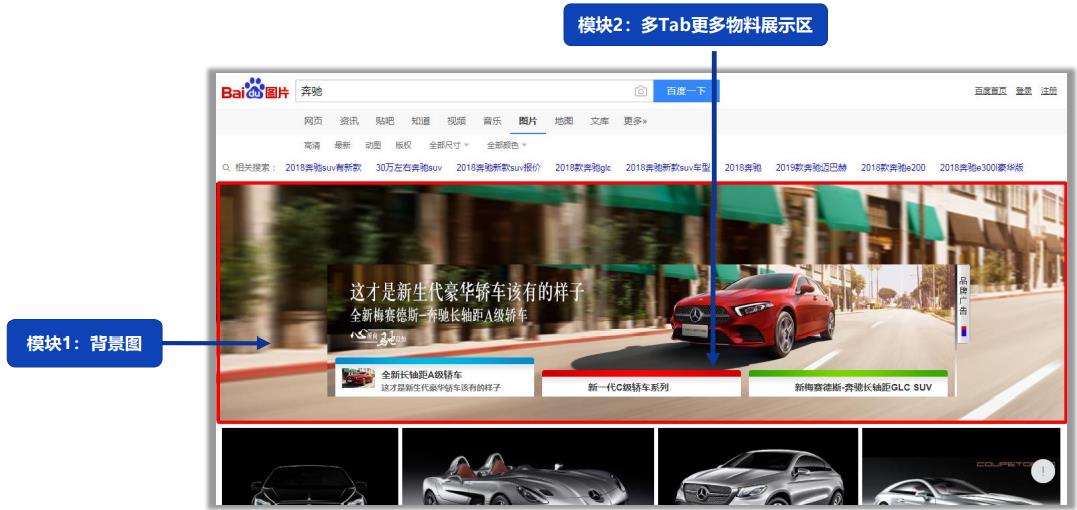This screenshot has width=1077, height=510.
Task: Click related search 2018款奔驰glc
Action: pyautogui.click(x=583, y=167)
